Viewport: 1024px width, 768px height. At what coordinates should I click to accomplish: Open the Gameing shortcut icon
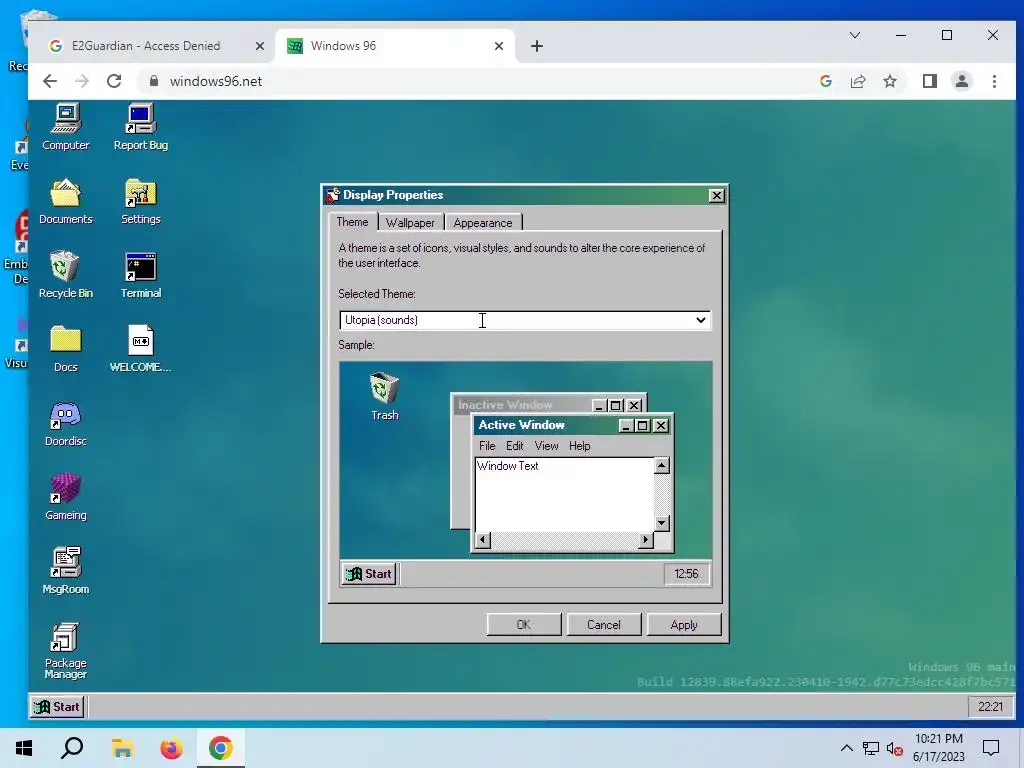click(x=65, y=497)
